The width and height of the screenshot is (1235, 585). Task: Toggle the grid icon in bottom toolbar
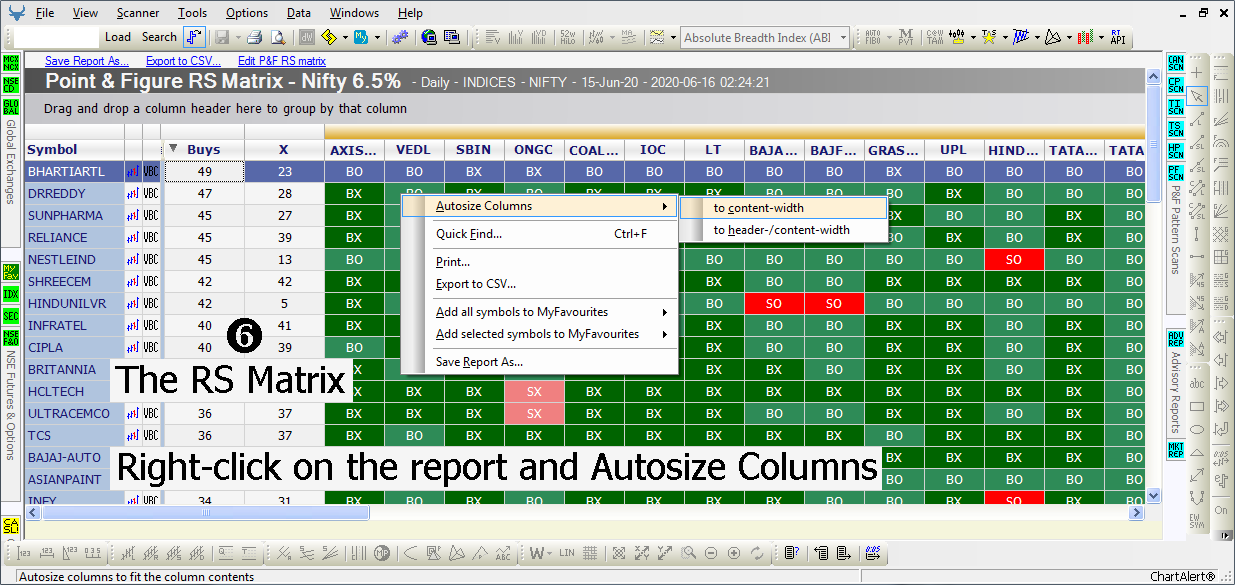(x=591, y=552)
